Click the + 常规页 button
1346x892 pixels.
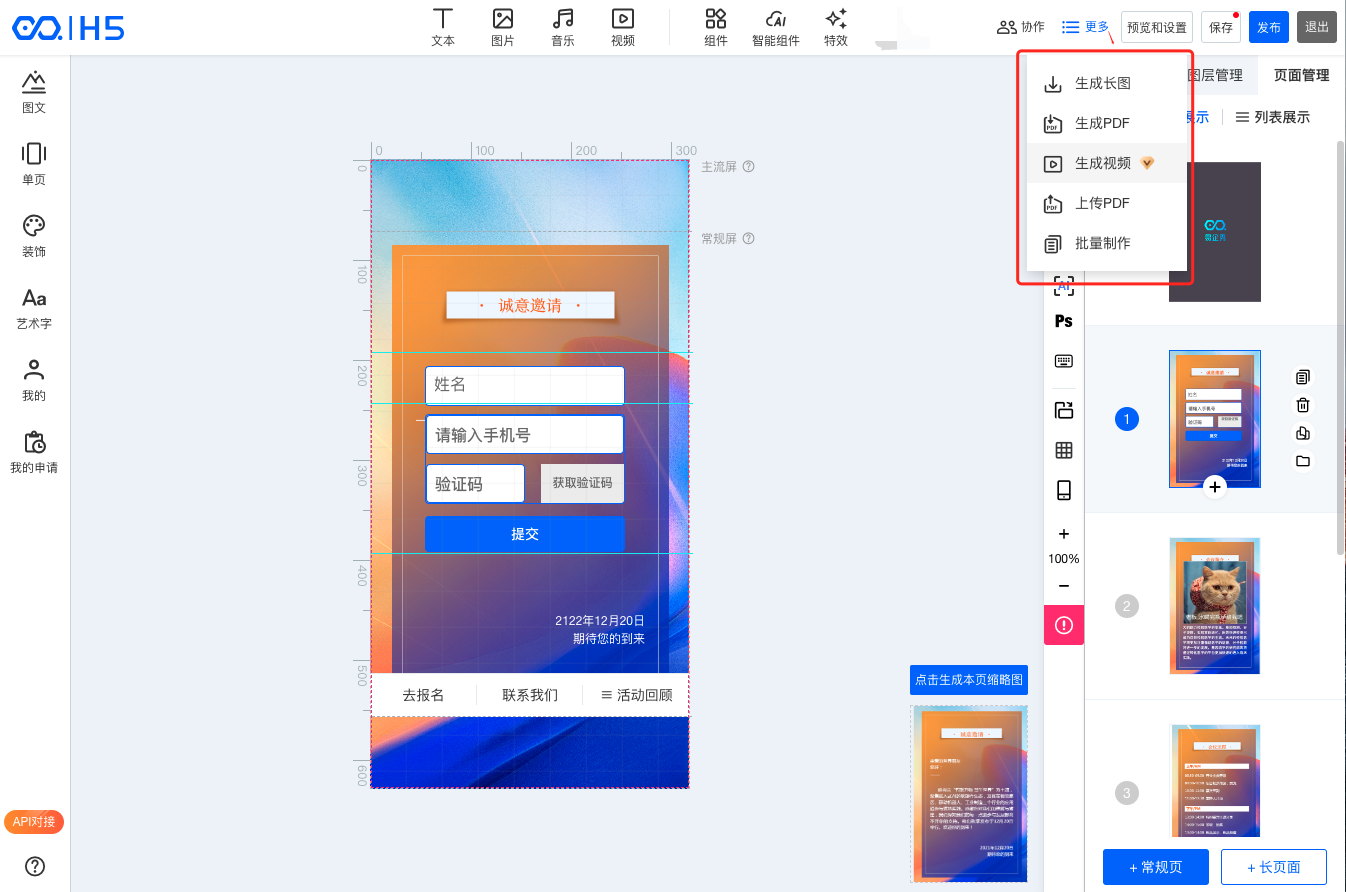coord(1155,867)
